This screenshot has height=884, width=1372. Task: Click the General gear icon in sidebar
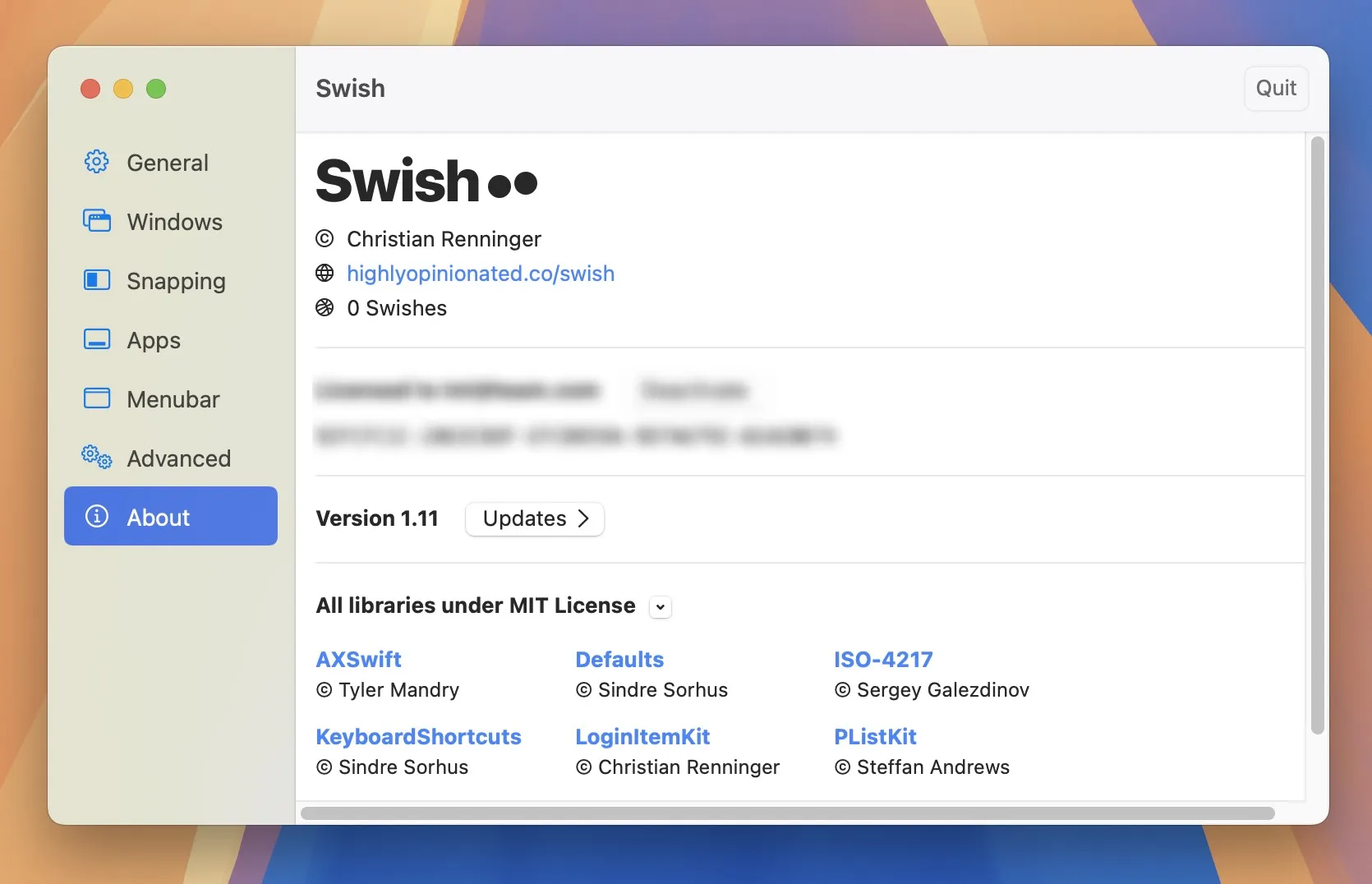pyautogui.click(x=97, y=162)
